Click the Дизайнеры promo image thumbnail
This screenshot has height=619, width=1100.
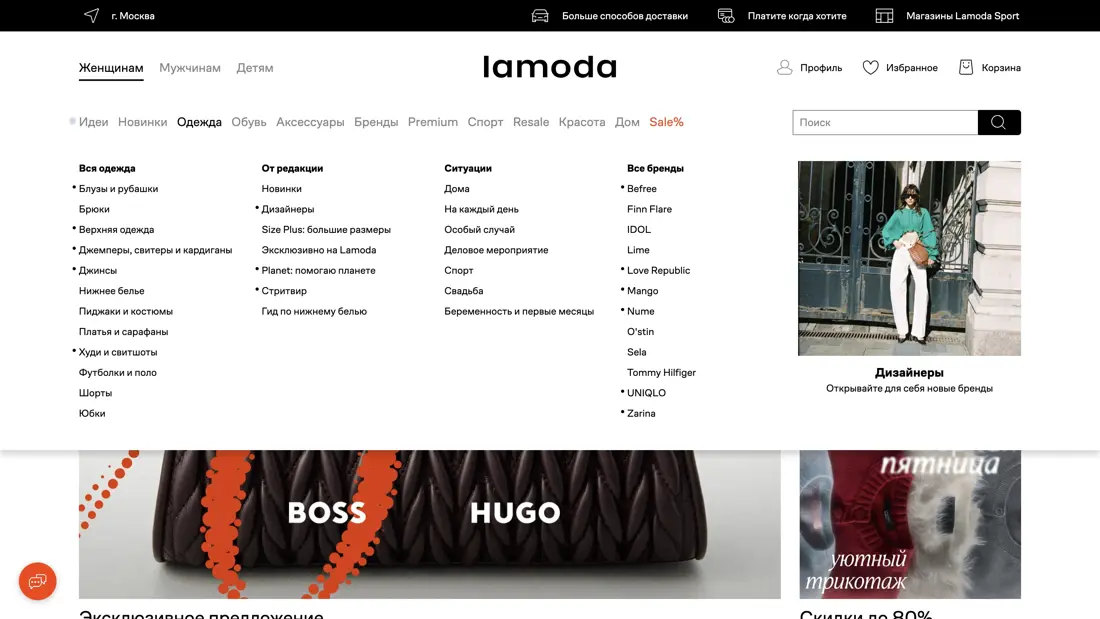click(x=908, y=257)
